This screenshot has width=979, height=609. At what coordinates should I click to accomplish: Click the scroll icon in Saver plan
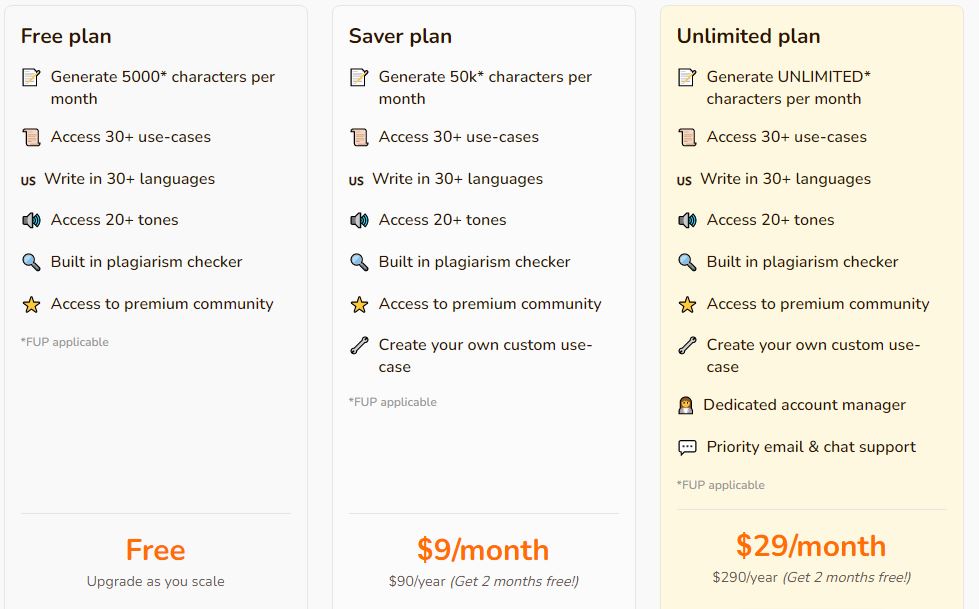[x=359, y=137]
